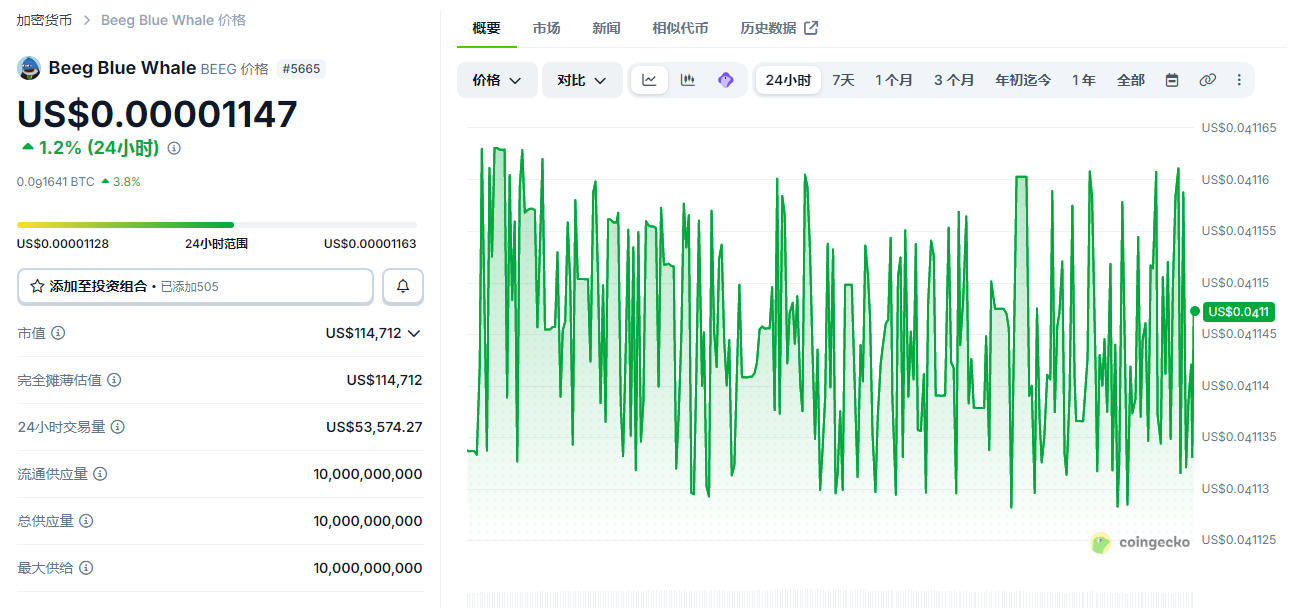Select the 1个月 time range

click(x=894, y=80)
